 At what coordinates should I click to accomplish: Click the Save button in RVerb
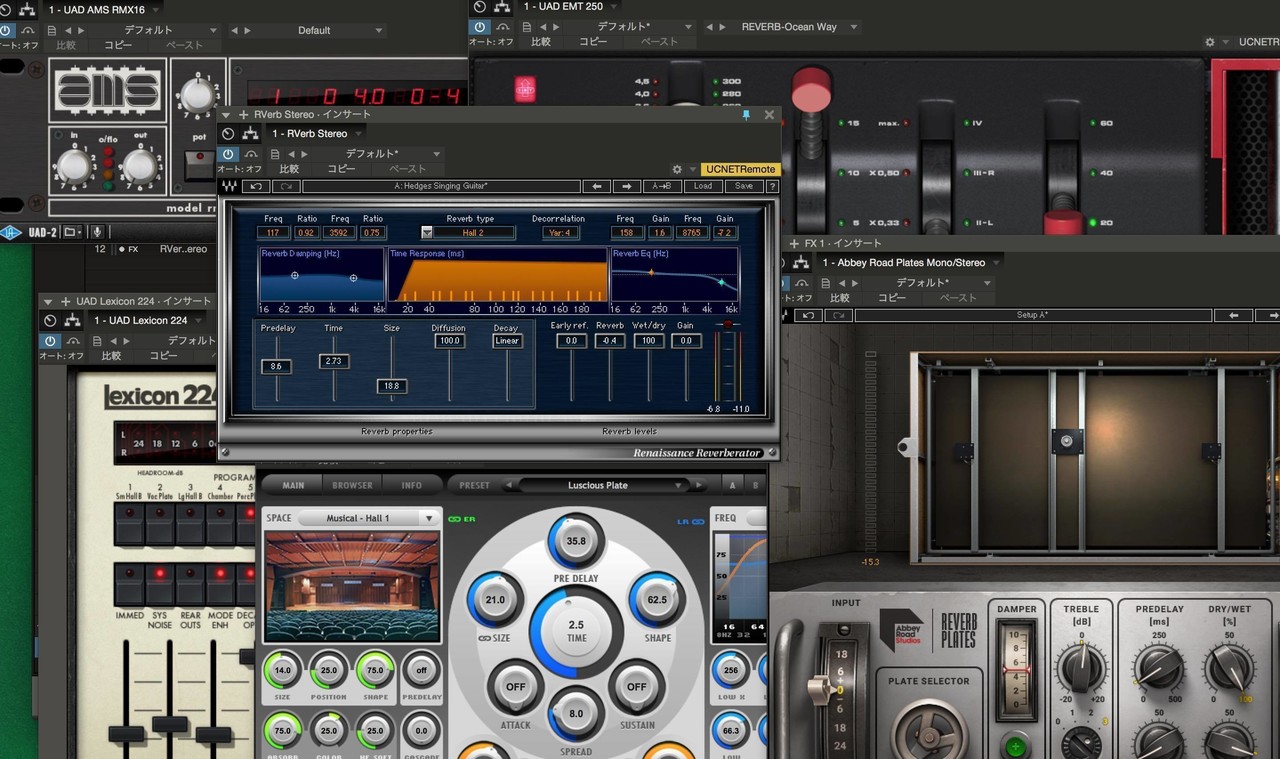tap(744, 186)
